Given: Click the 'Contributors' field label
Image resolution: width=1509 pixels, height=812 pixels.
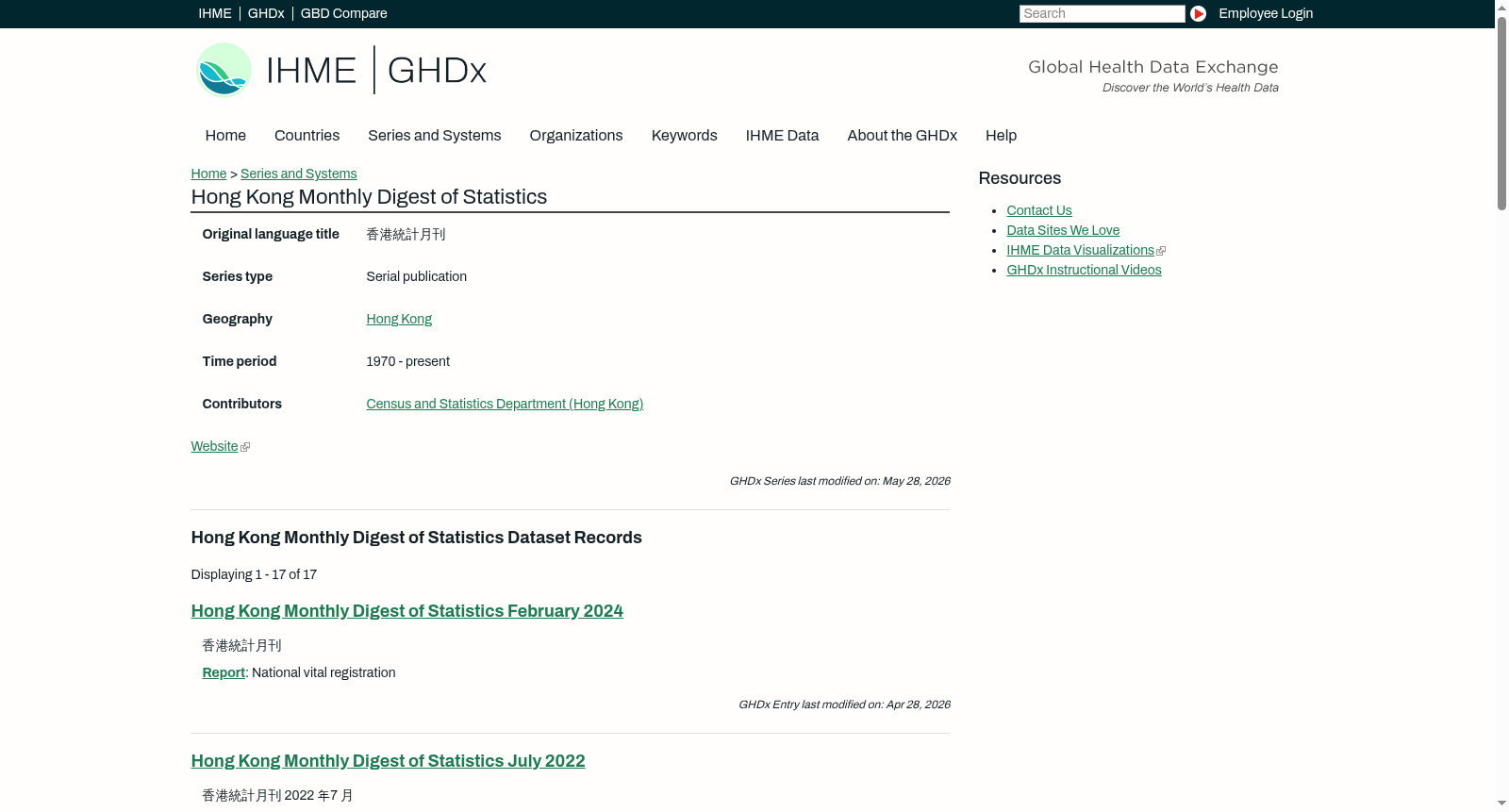Looking at the screenshot, I should (241, 404).
